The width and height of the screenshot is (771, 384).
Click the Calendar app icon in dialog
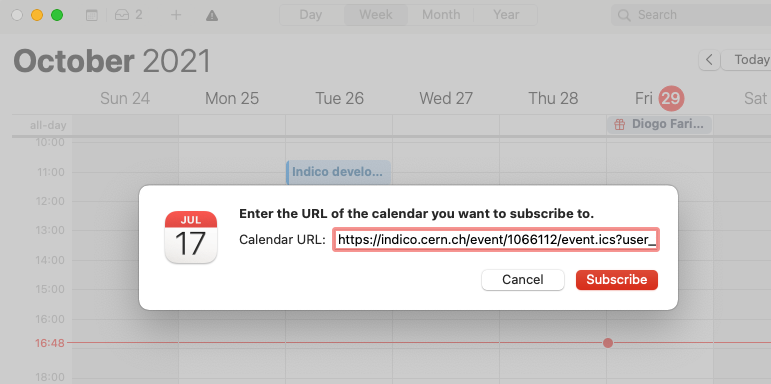tap(191, 237)
